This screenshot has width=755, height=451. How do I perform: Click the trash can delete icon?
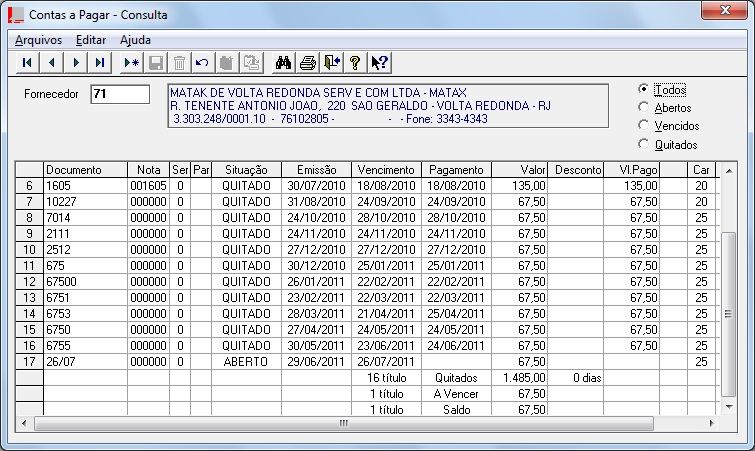coord(179,63)
